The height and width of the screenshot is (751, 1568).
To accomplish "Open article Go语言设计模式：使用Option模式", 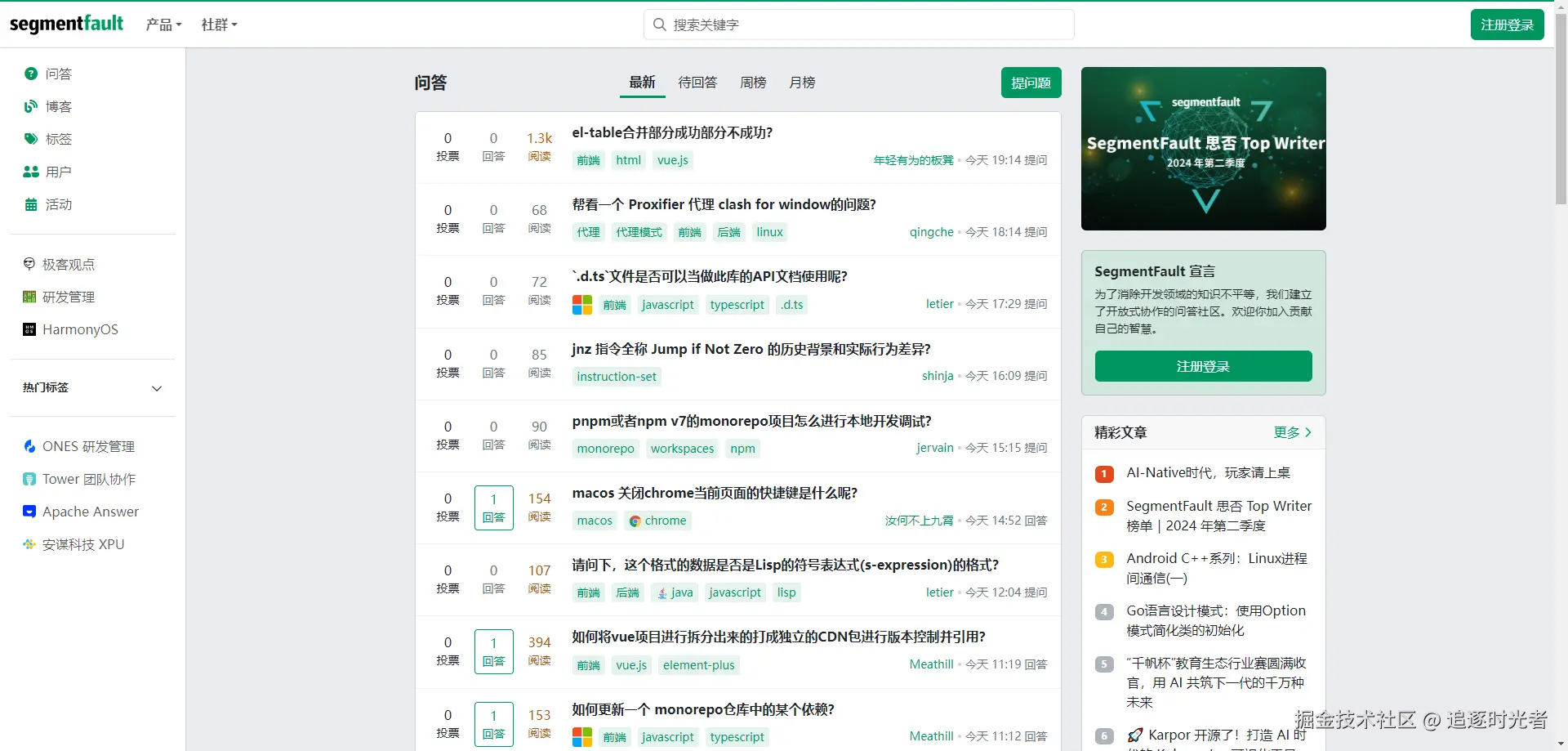I will 1216,620.
